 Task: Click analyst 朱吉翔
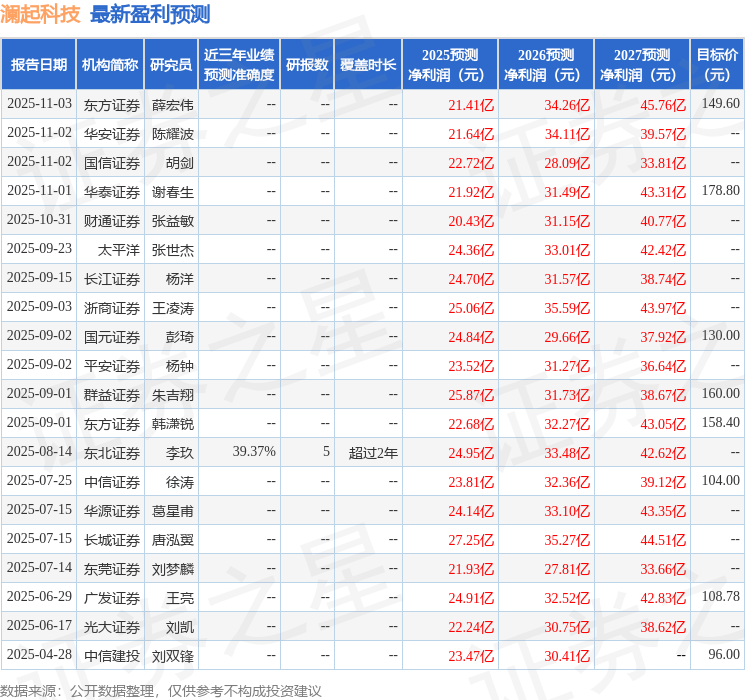point(172,395)
